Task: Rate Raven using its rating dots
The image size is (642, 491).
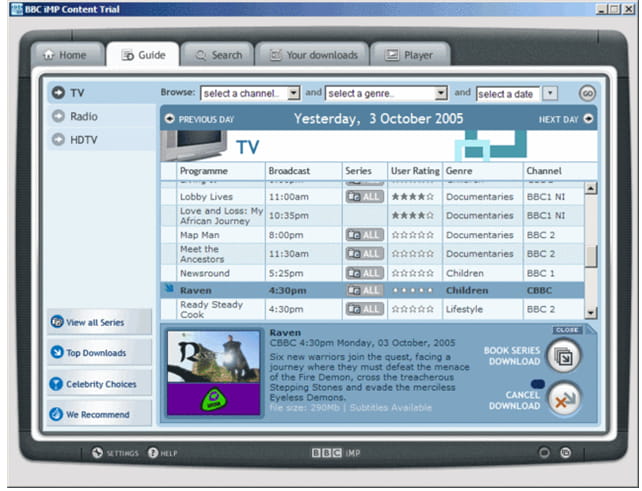Action: 412,291
